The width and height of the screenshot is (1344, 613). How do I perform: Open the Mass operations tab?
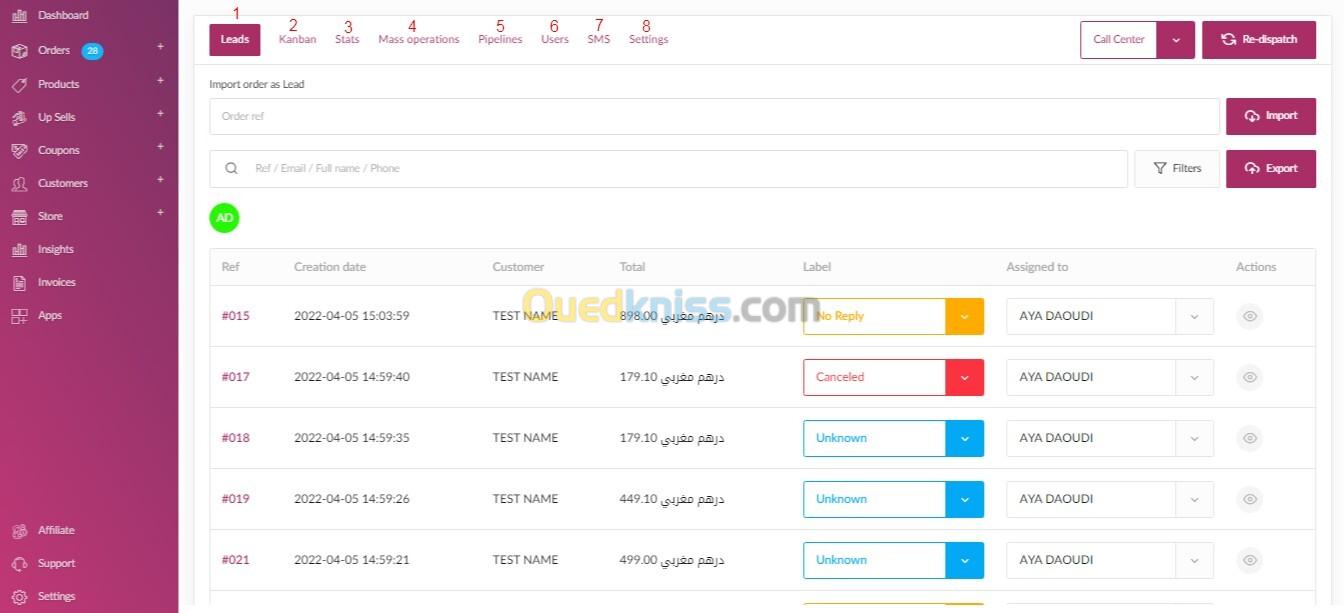pyautogui.click(x=419, y=40)
